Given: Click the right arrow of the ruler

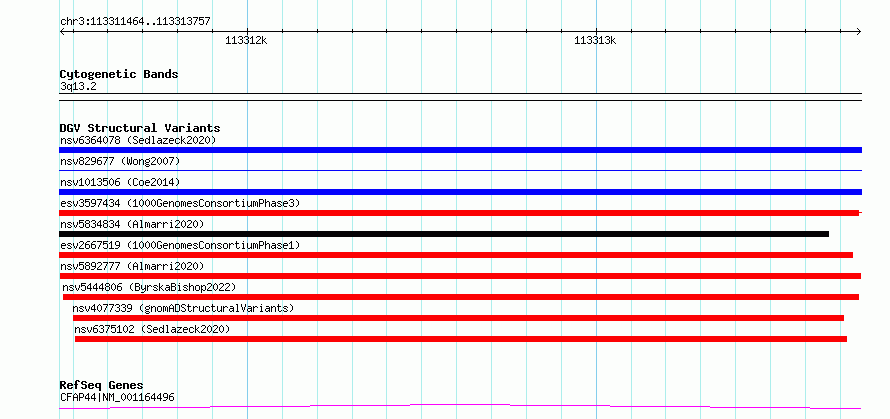Looking at the screenshot, I should tap(858, 31).
